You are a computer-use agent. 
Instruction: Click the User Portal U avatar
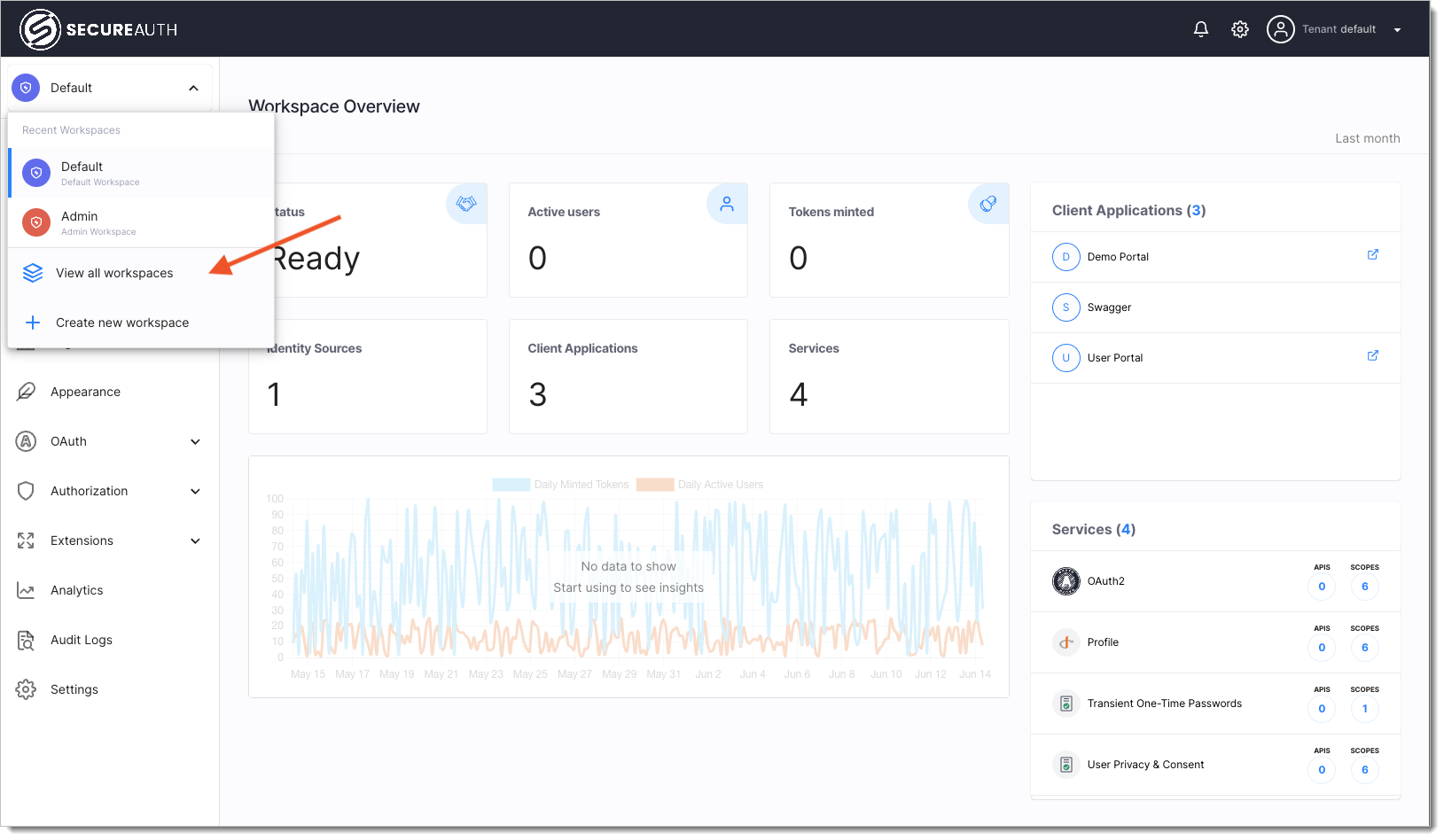click(1065, 358)
